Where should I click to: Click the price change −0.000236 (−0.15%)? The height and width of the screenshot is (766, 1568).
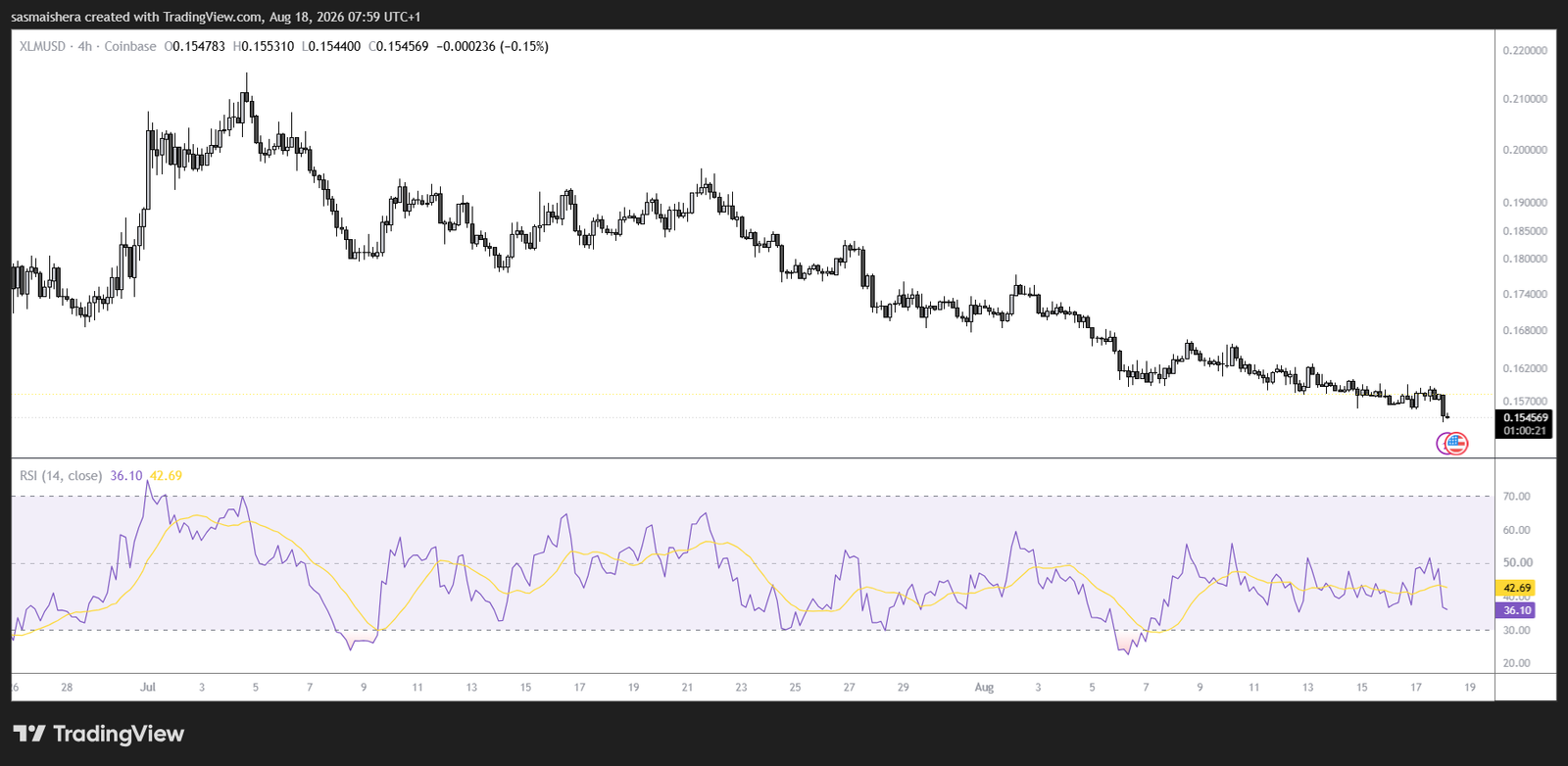(492, 46)
